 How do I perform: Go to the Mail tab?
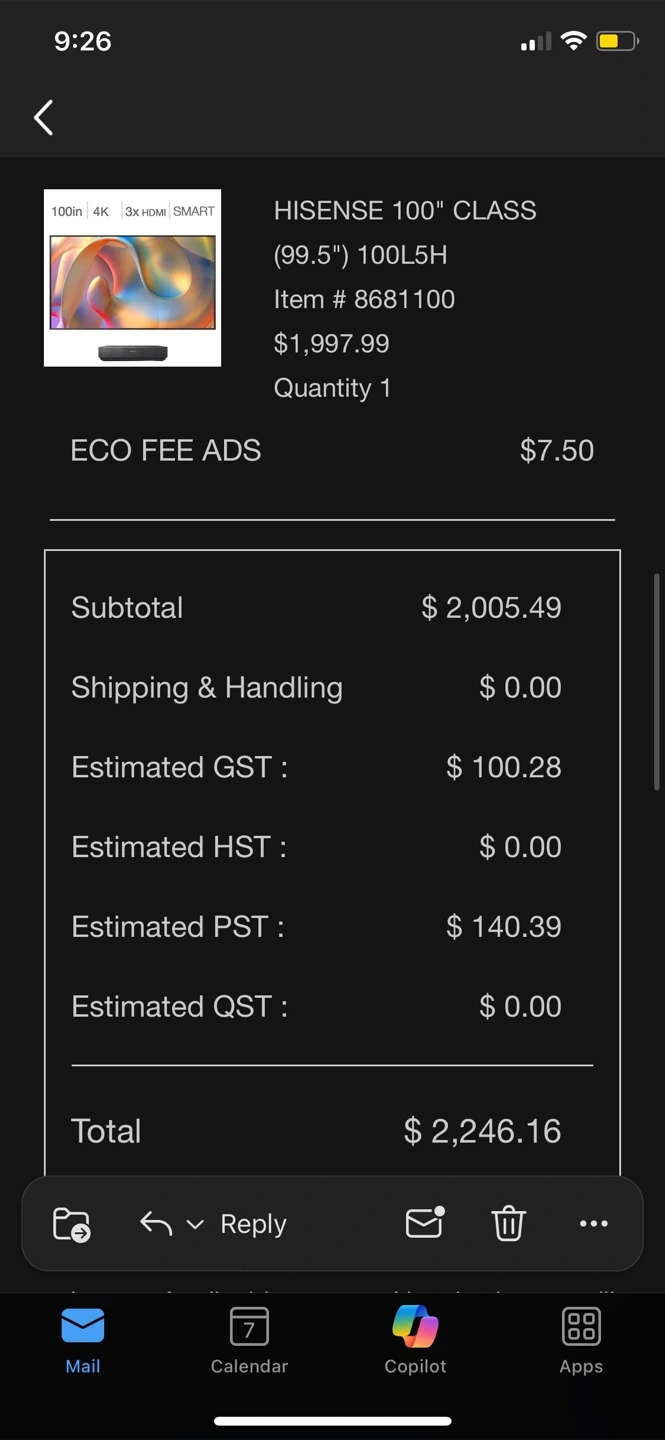83,1340
